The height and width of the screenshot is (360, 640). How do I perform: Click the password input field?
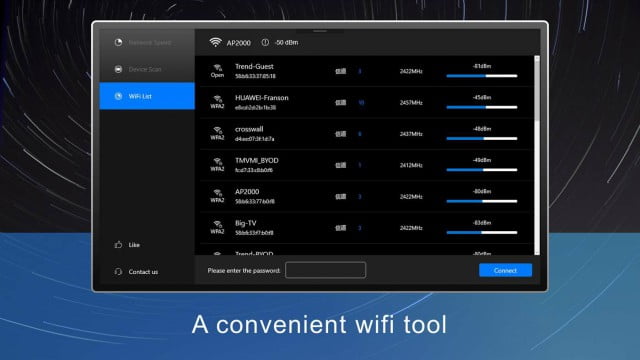(x=326, y=270)
